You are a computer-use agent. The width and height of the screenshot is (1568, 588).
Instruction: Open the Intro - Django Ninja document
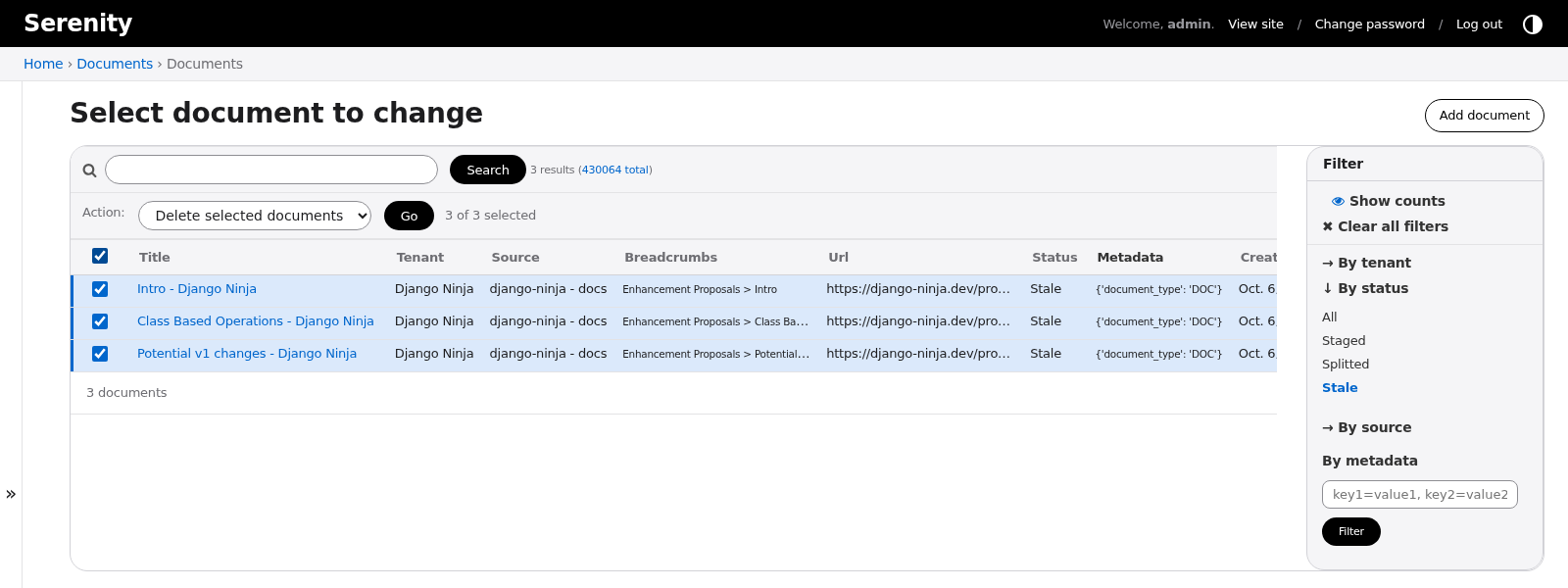pos(197,289)
